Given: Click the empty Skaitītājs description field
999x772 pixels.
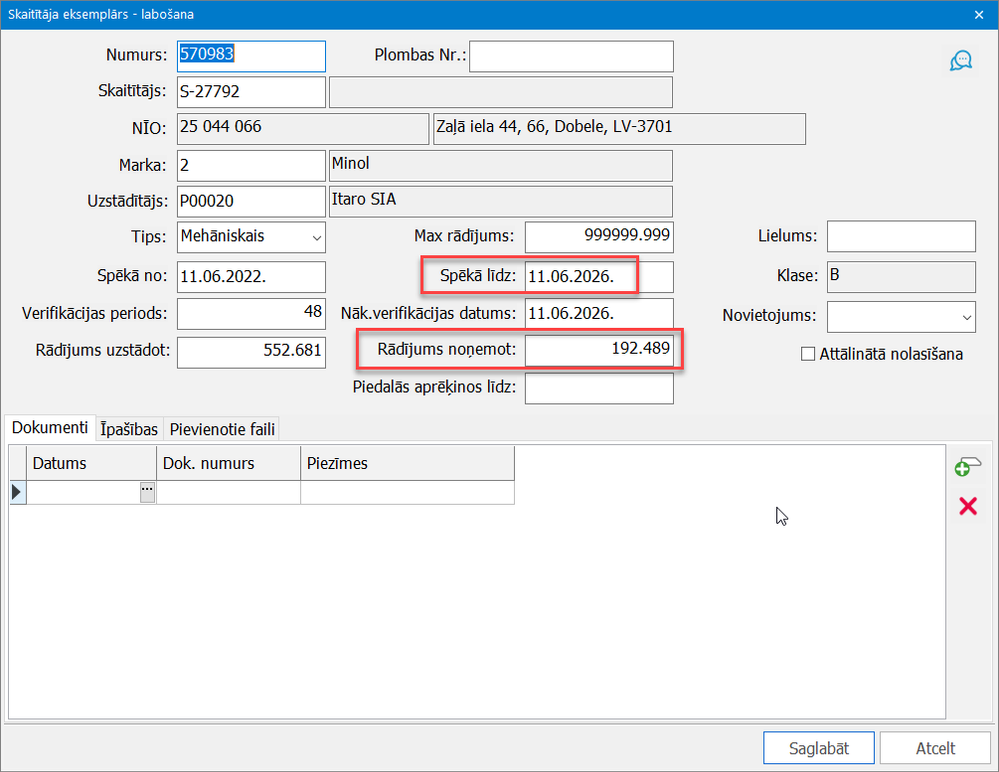Looking at the screenshot, I should [501, 92].
